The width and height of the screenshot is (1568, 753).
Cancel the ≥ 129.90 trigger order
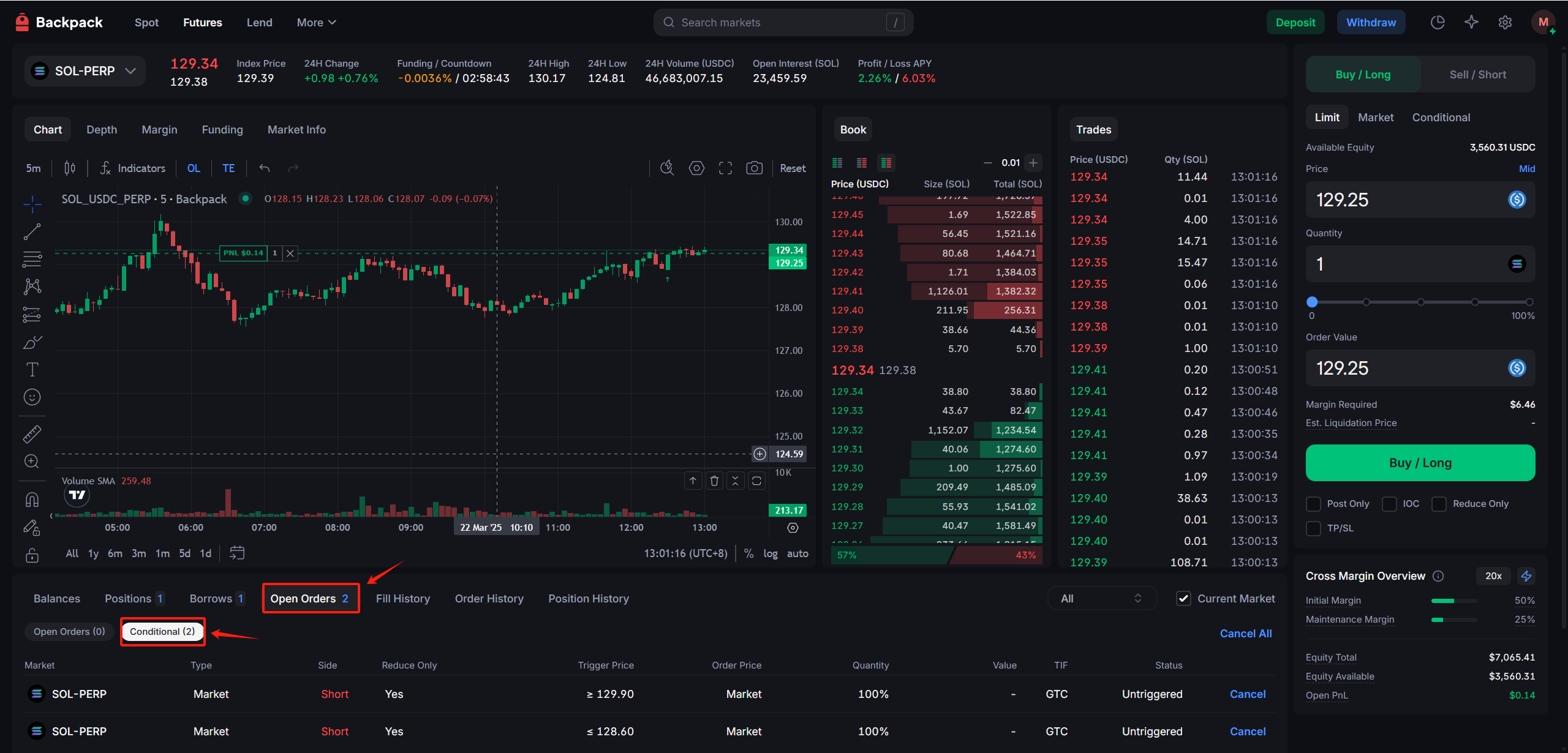click(1248, 694)
